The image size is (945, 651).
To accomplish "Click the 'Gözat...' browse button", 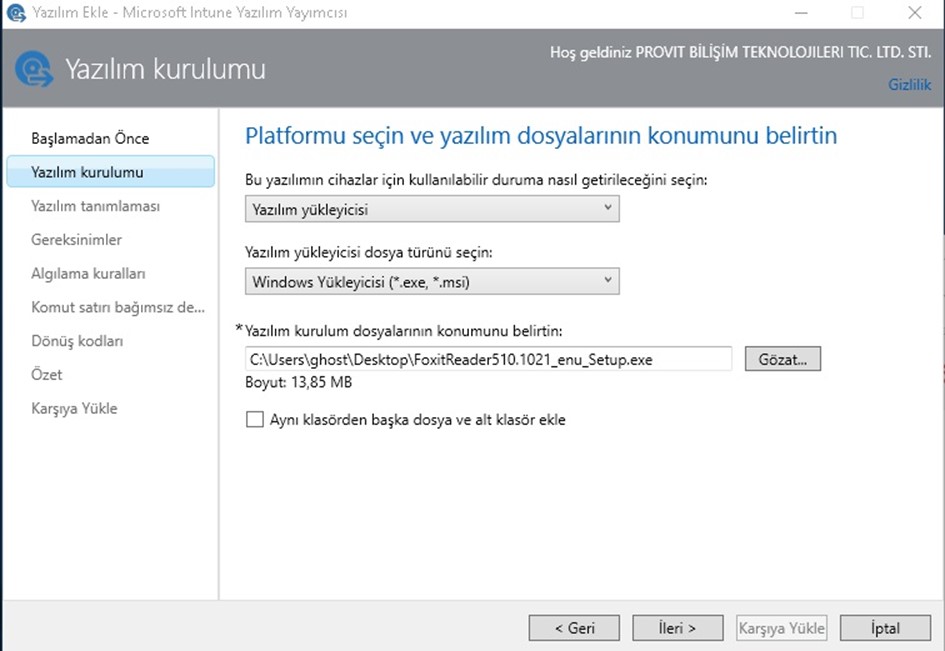I will tap(782, 359).
